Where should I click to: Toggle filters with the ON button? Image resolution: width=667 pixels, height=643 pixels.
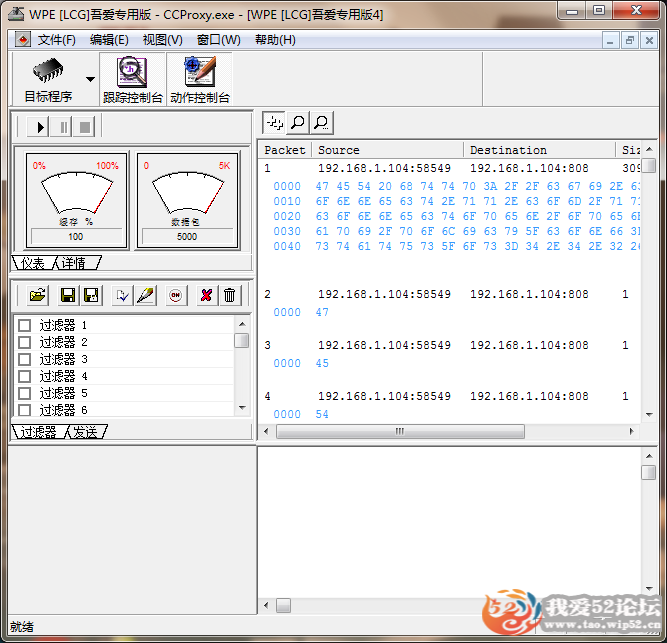click(x=176, y=295)
